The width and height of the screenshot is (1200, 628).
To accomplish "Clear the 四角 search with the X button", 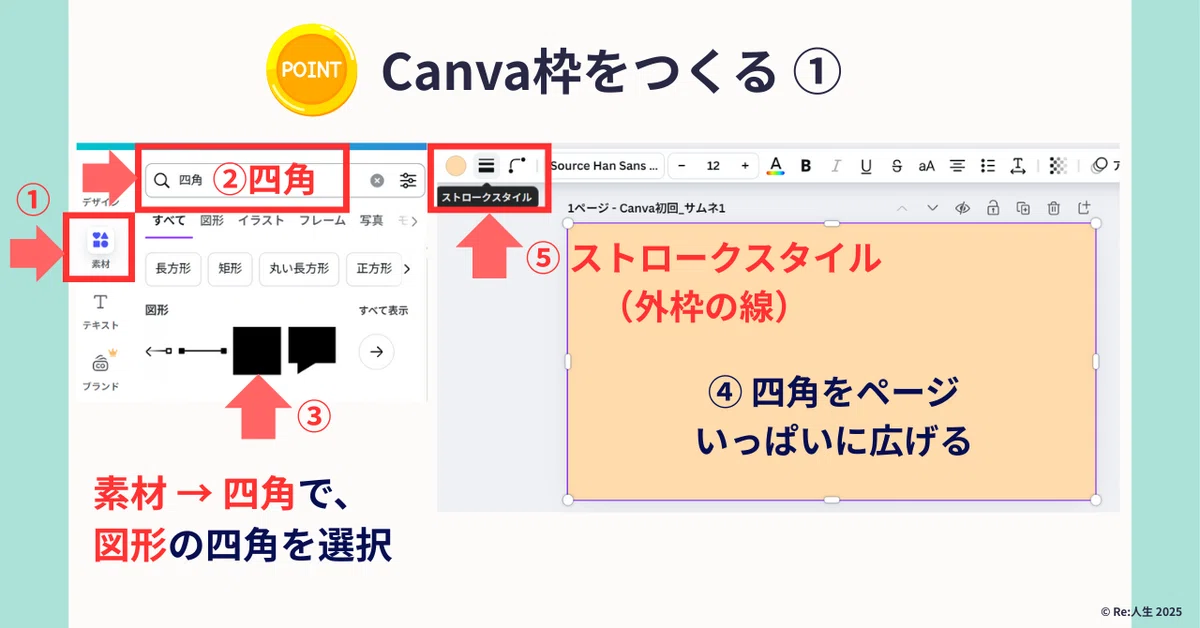I will tap(377, 181).
